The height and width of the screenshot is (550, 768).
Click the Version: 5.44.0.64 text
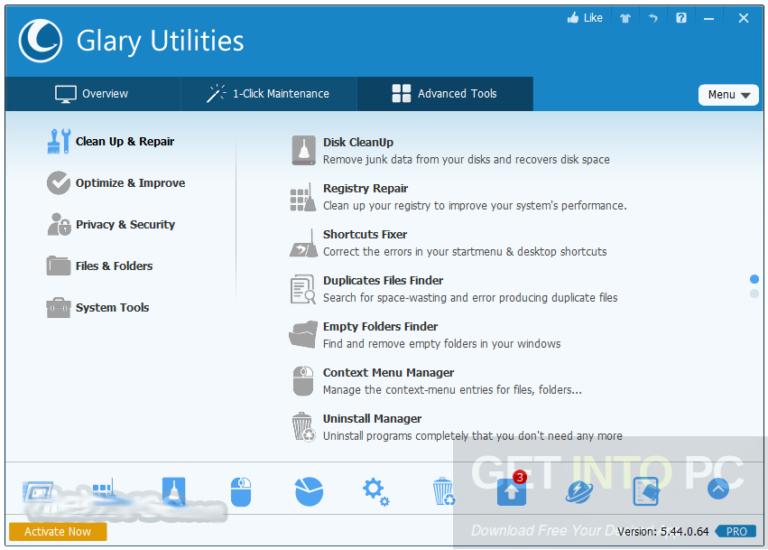[x=663, y=531]
